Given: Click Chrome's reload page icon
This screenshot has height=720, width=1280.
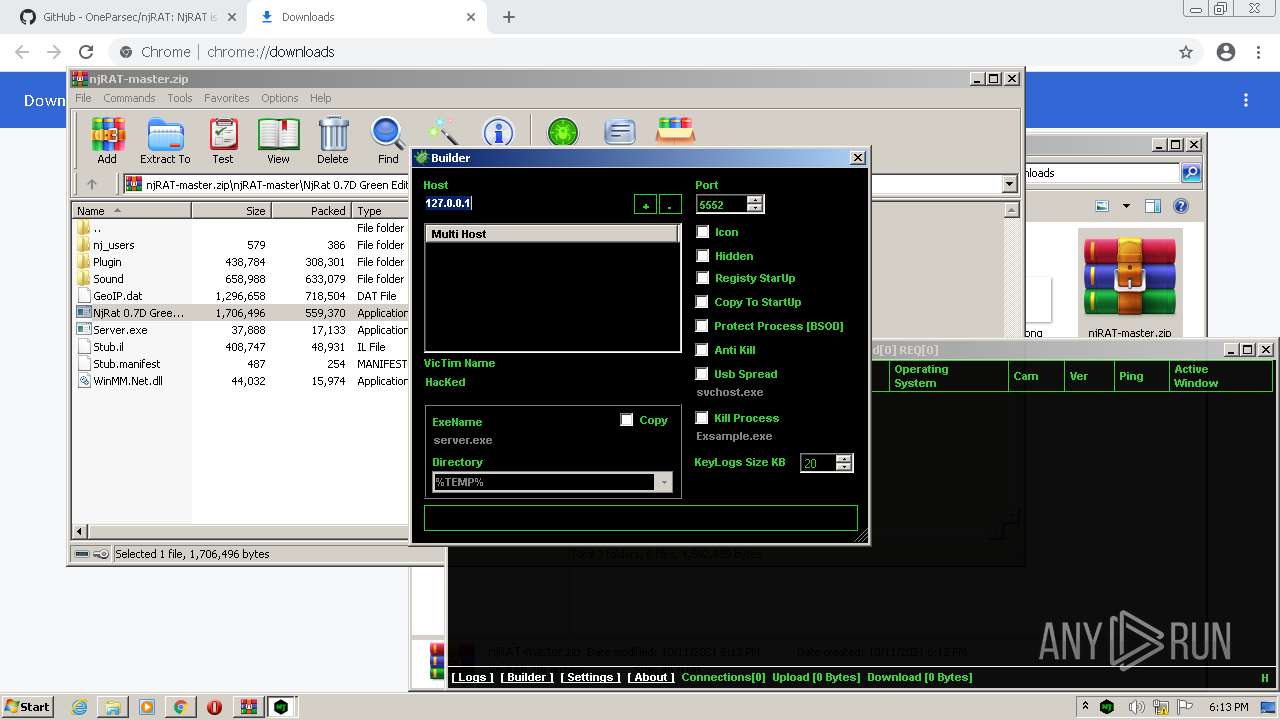Looking at the screenshot, I should pyautogui.click(x=86, y=52).
